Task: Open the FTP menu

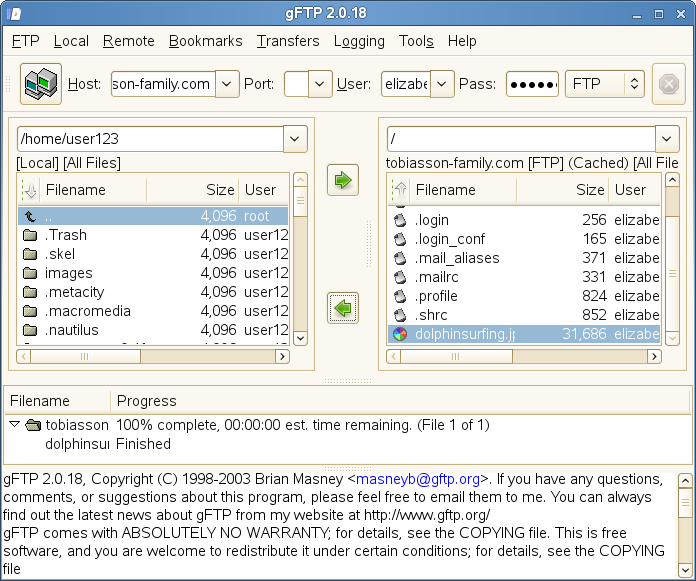Action: pyautogui.click(x=25, y=41)
